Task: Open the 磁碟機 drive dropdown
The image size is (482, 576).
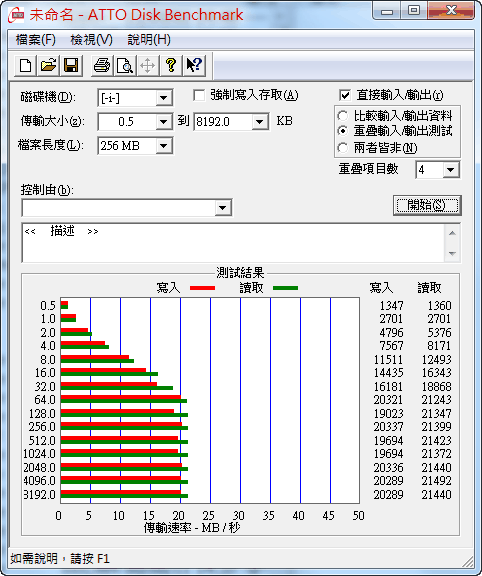Action: (163, 98)
